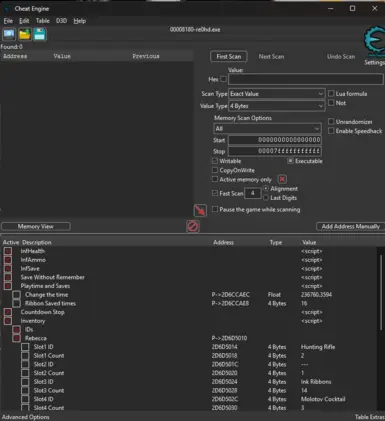385x421 pixels.
Task: Toggle the Writable checkbox
Action: (x=215, y=161)
